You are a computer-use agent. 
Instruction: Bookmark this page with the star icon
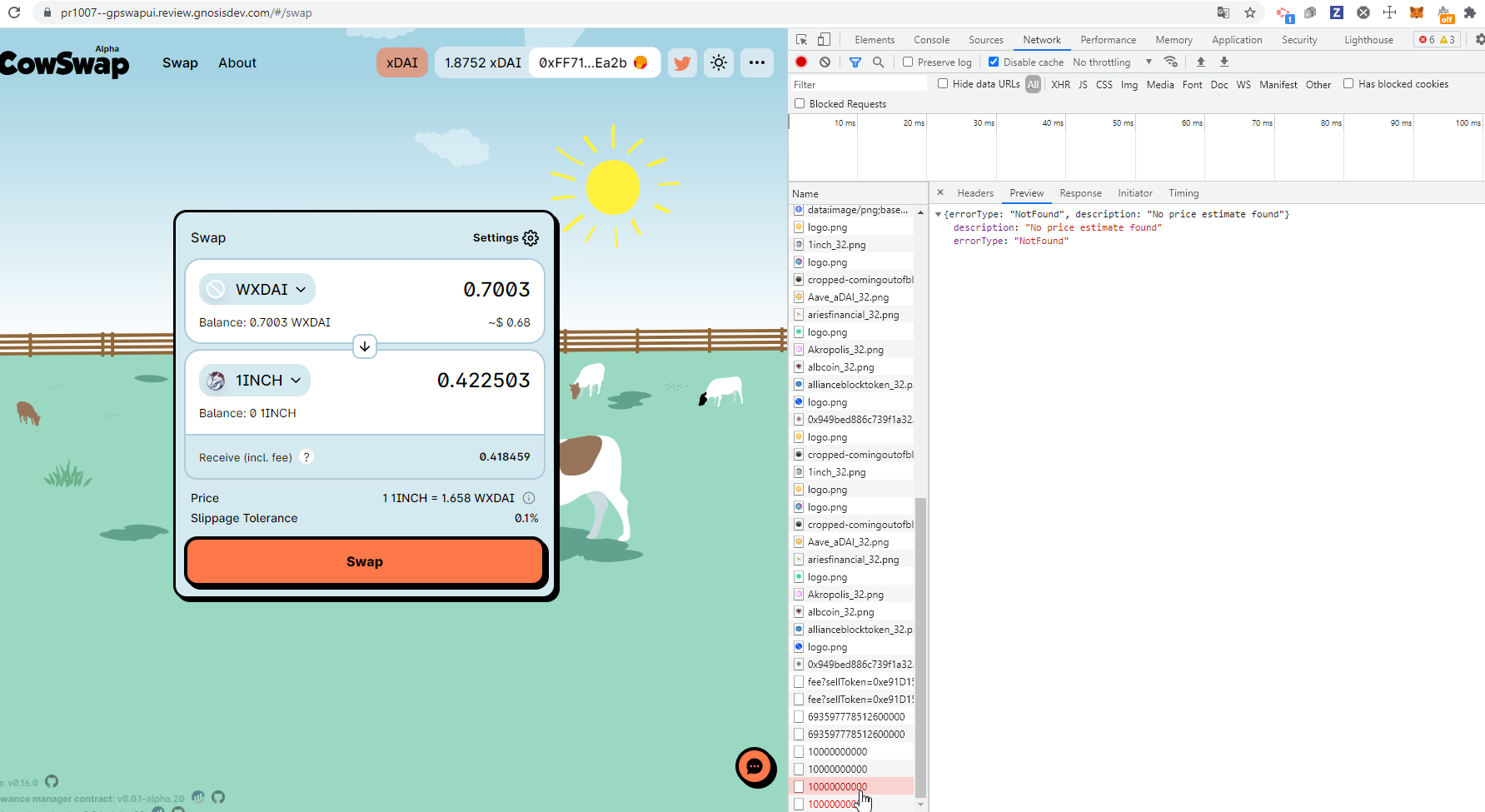point(1250,12)
